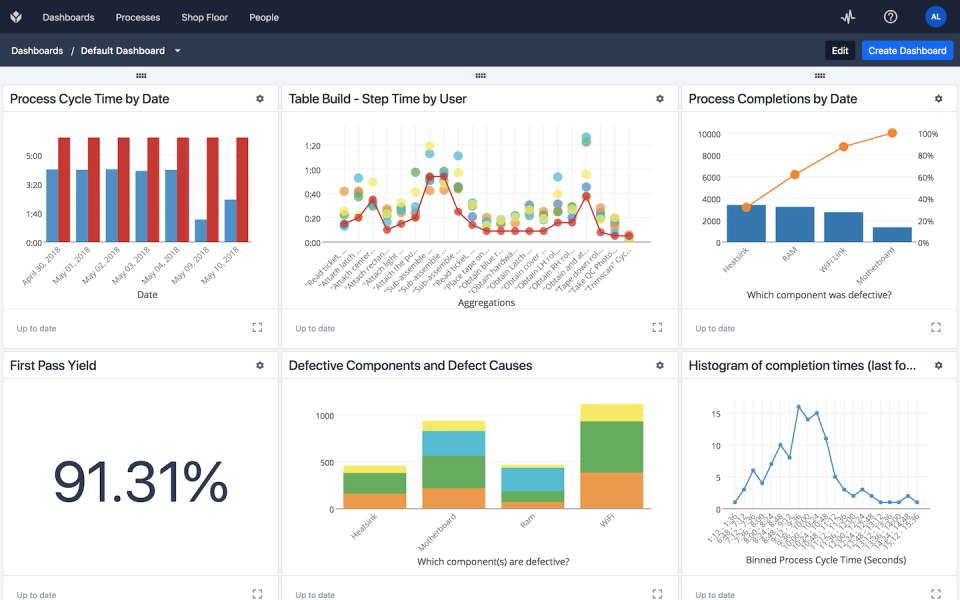The width and height of the screenshot is (960, 600).
Task: Open settings for Defective Components chart
Action: pos(659,365)
